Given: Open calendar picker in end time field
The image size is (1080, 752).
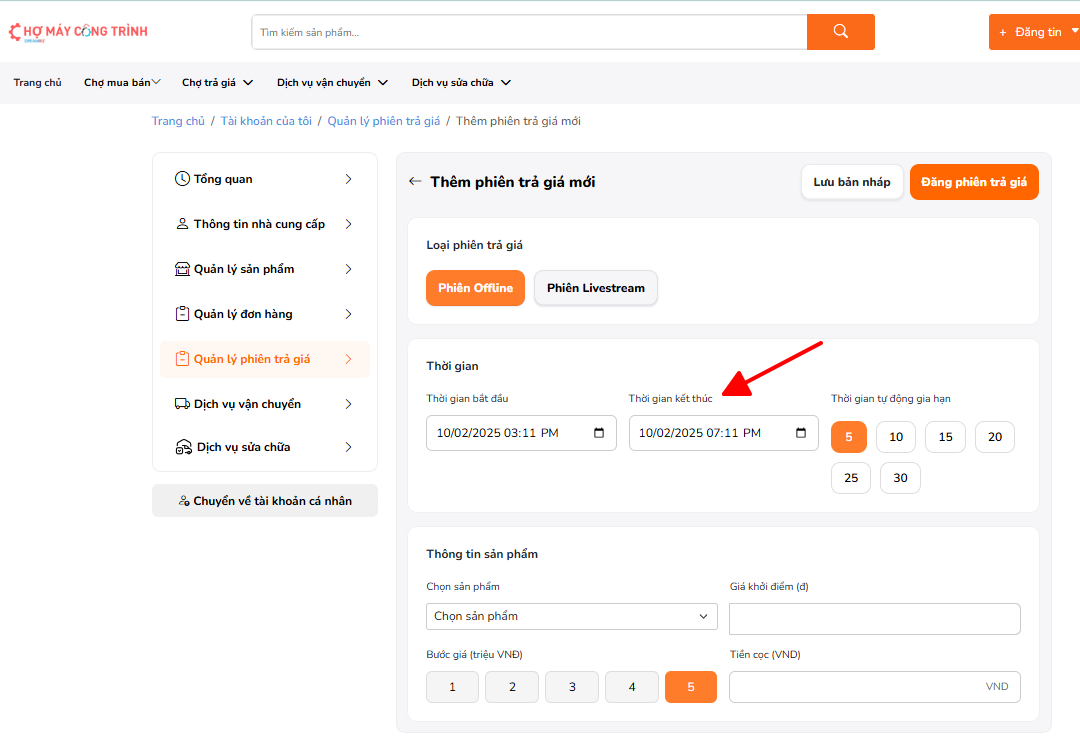Looking at the screenshot, I should 801,433.
